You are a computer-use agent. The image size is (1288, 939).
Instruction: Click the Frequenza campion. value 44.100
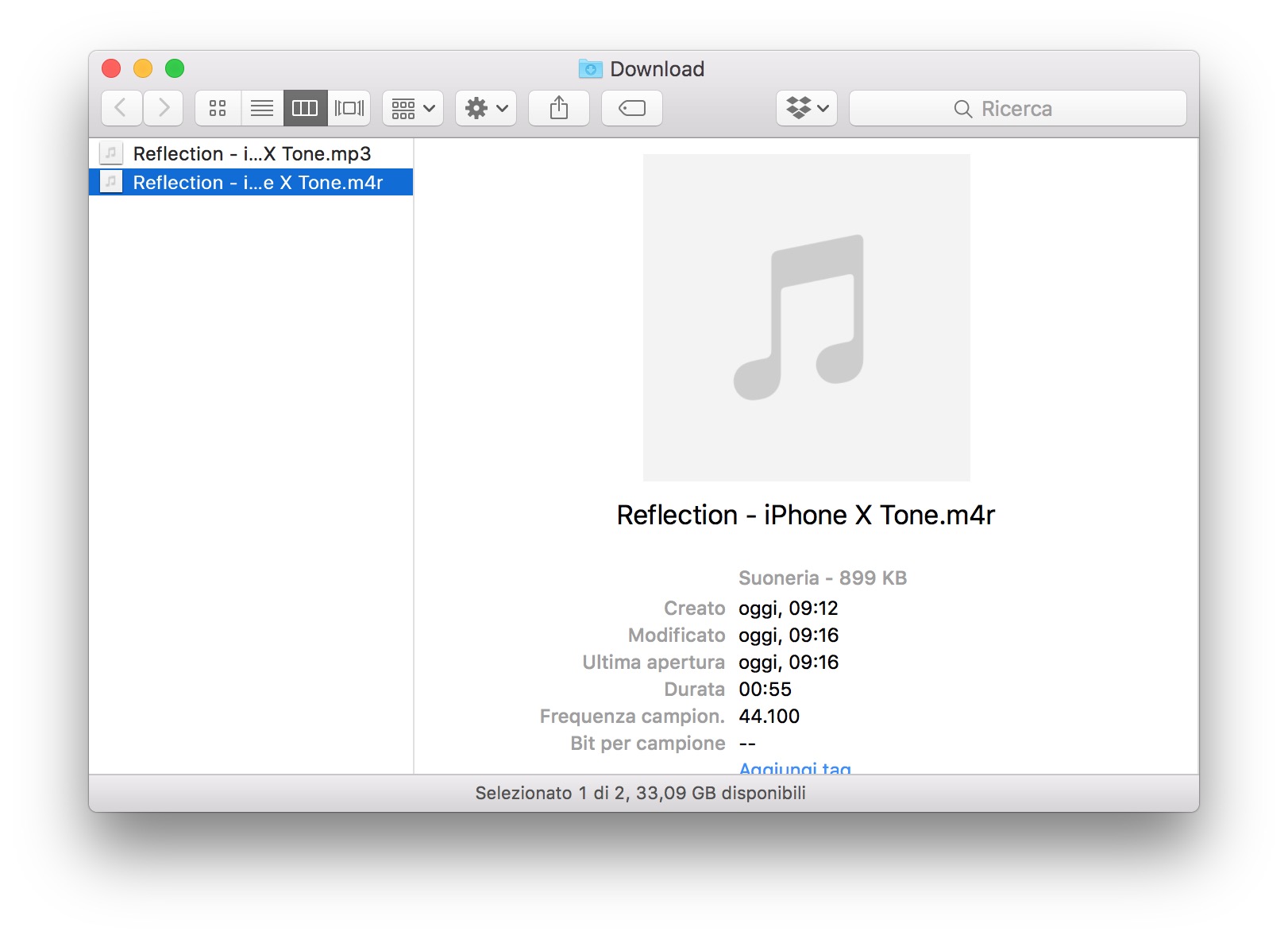click(x=769, y=716)
